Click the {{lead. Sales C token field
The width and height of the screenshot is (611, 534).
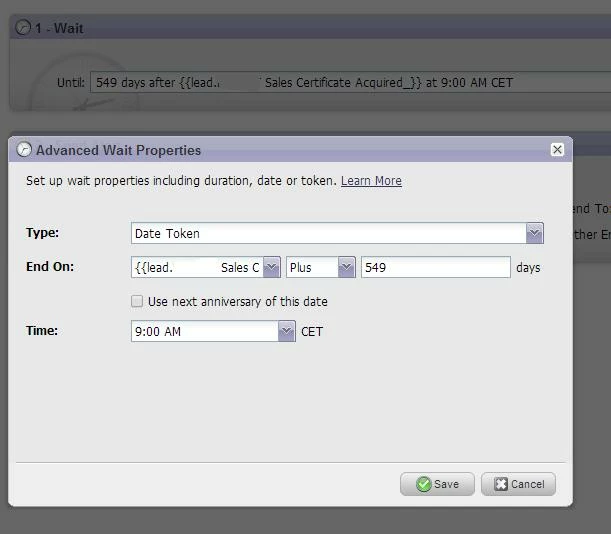tap(198, 267)
